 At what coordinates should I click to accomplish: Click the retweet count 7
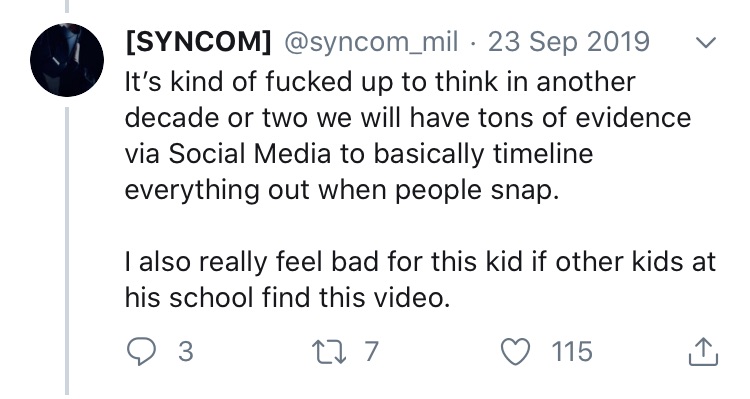coord(372,352)
